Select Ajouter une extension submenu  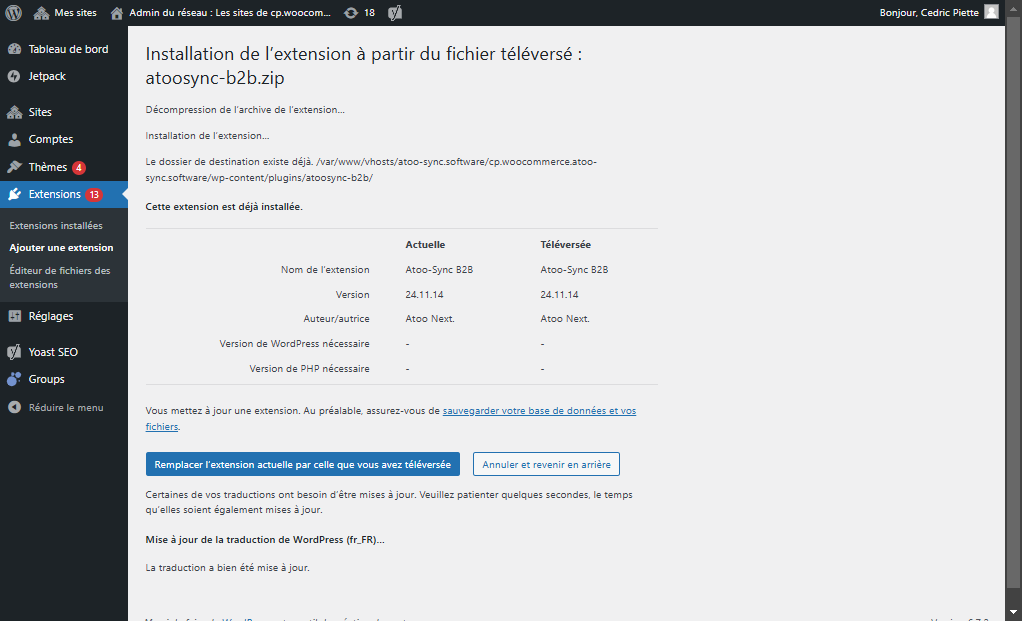tap(61, 248)
